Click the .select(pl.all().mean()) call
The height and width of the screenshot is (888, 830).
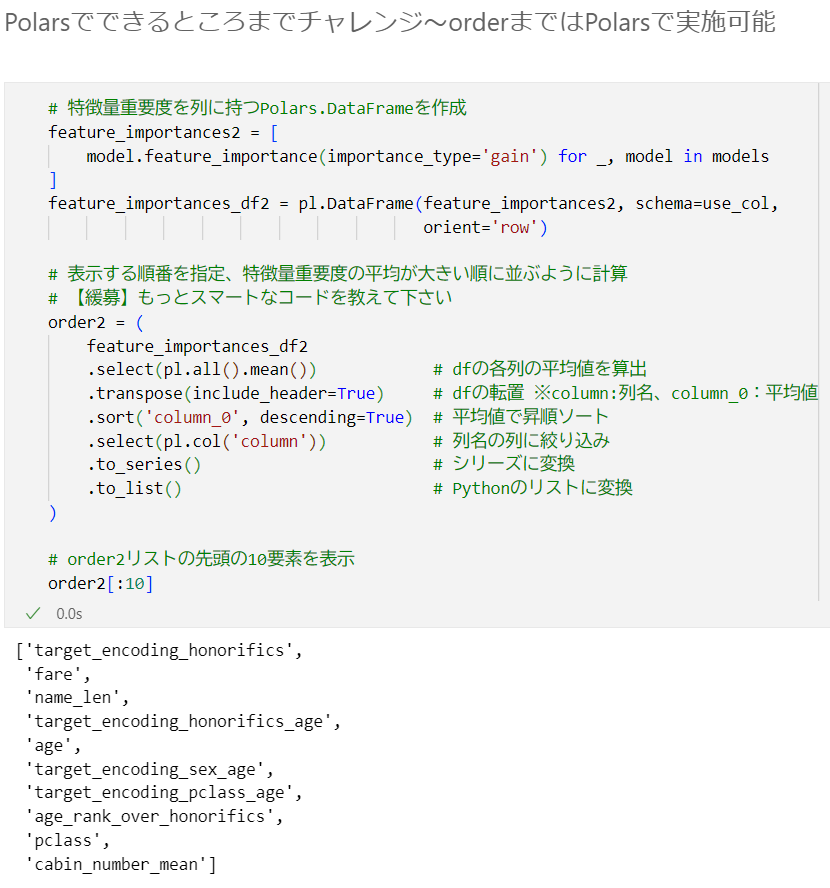(x=202, y=370)
